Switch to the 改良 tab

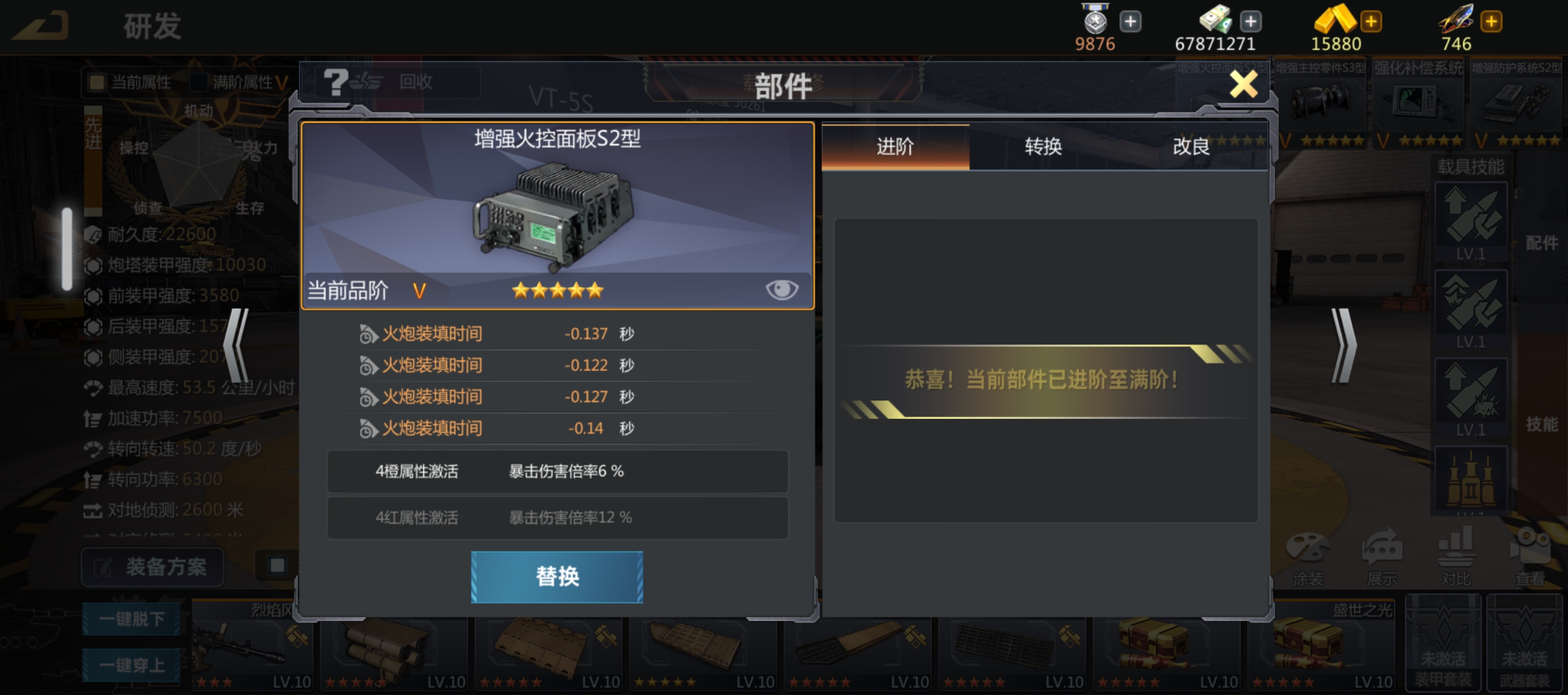tap(1191, 147)
